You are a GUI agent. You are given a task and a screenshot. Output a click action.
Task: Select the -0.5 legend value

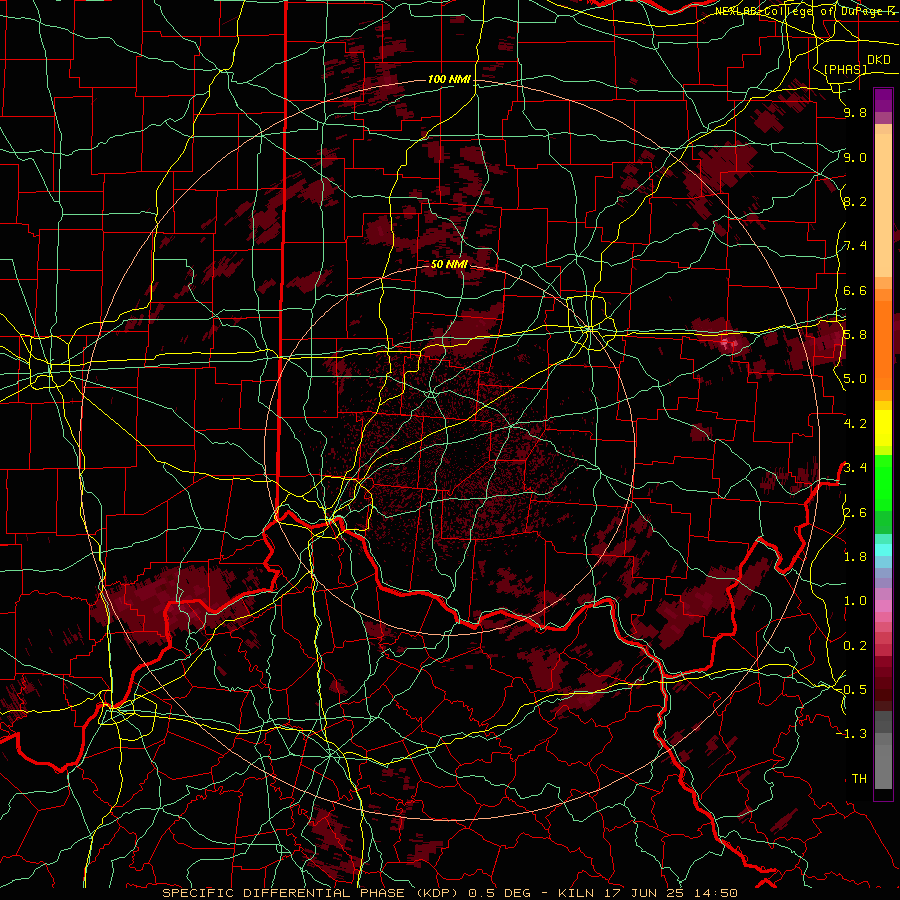tap(852, 690)
